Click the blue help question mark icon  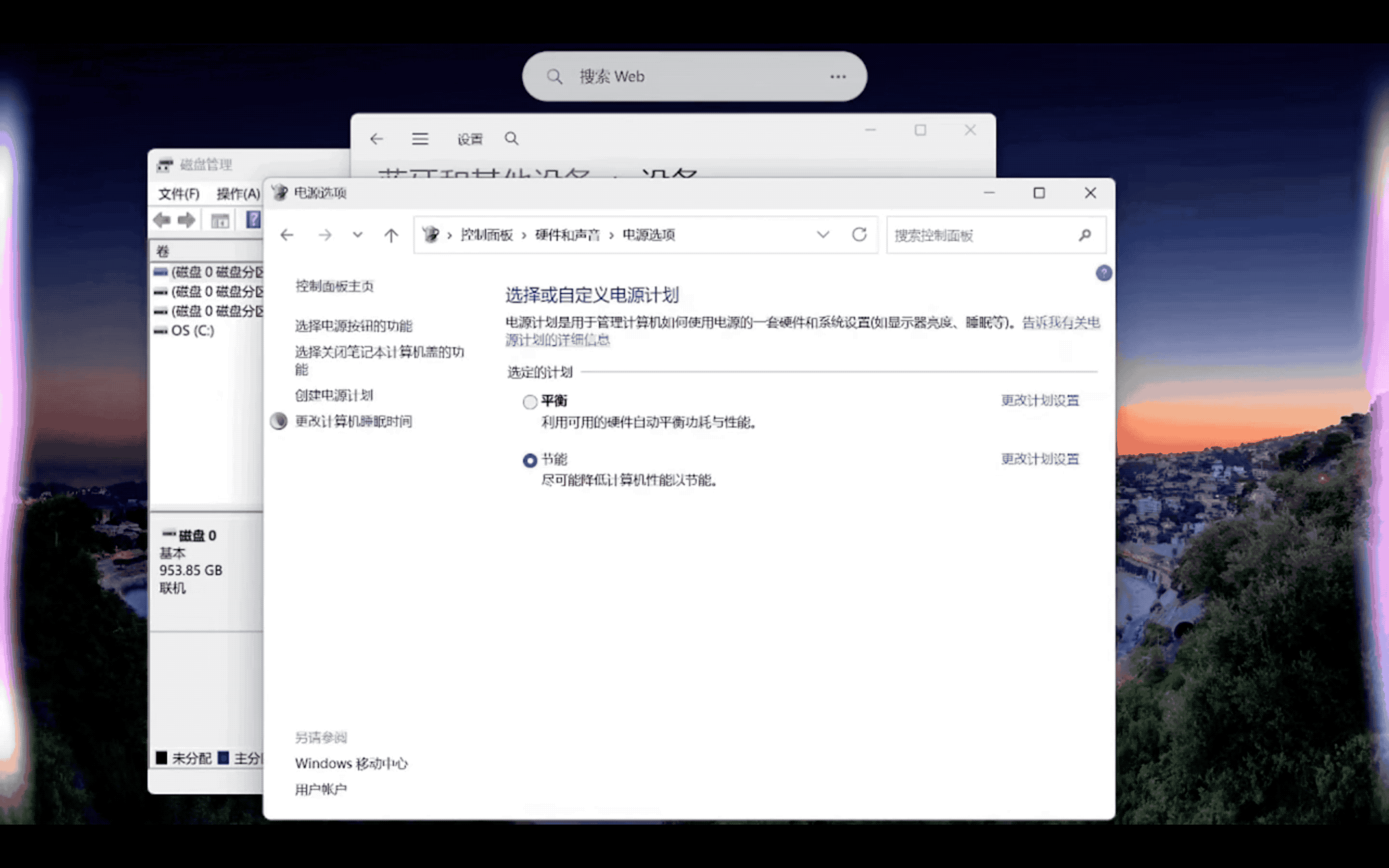click(1103, 272)
